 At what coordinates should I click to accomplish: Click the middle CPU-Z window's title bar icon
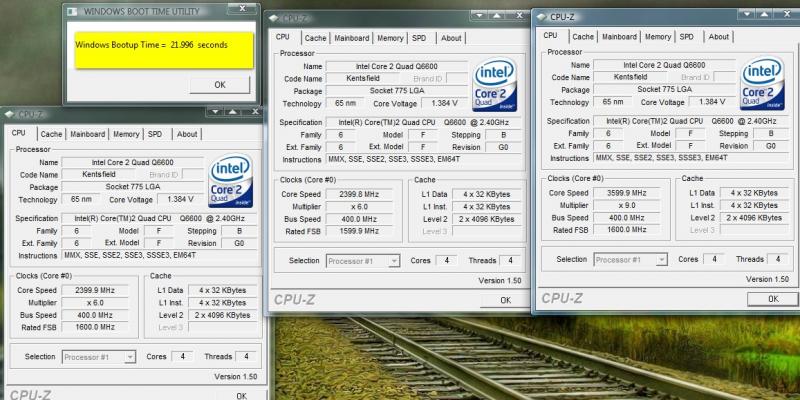pos(274,18)
